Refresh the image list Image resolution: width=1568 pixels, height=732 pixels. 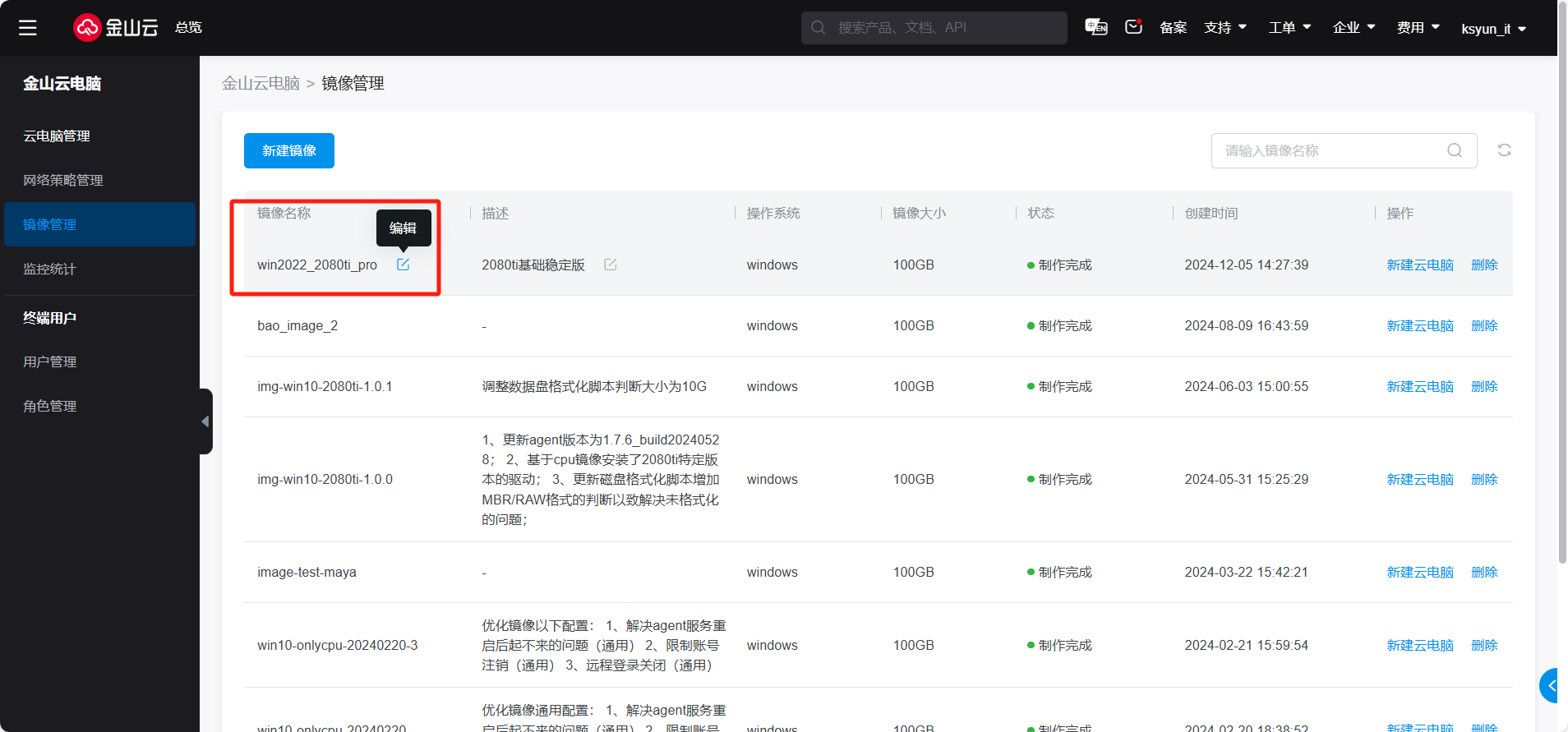pyautogui.click(x=1504, y=150)
